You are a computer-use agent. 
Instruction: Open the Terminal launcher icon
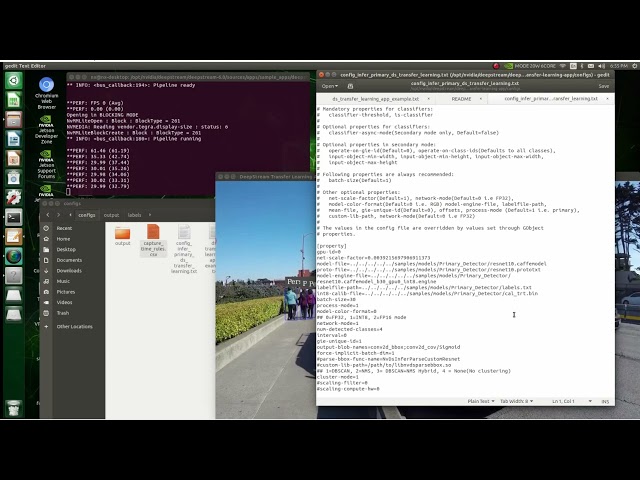(13, 218)
